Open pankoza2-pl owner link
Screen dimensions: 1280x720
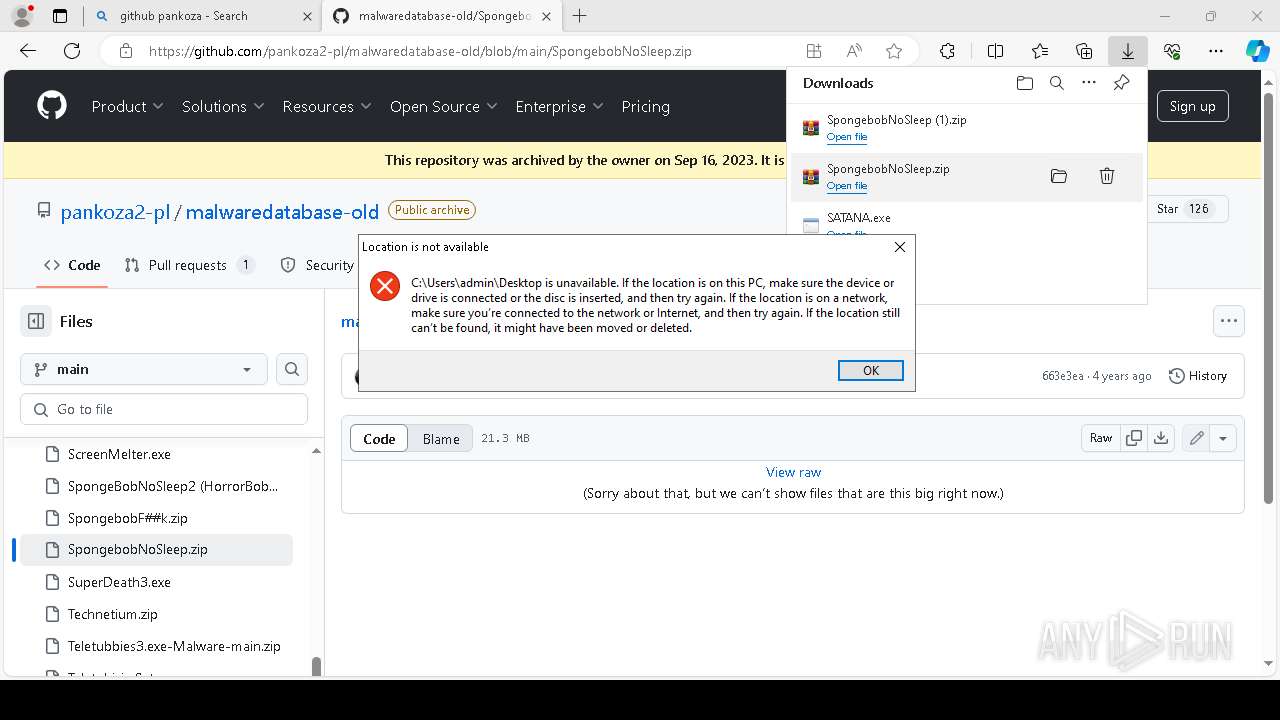click(115, 211)
